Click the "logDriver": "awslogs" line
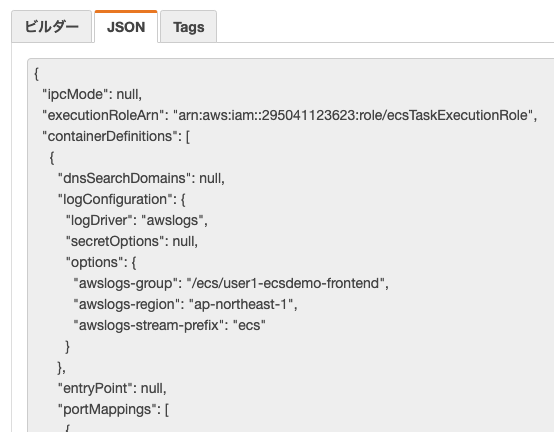This screenshot has width=554, height=432. pos(137,220)
